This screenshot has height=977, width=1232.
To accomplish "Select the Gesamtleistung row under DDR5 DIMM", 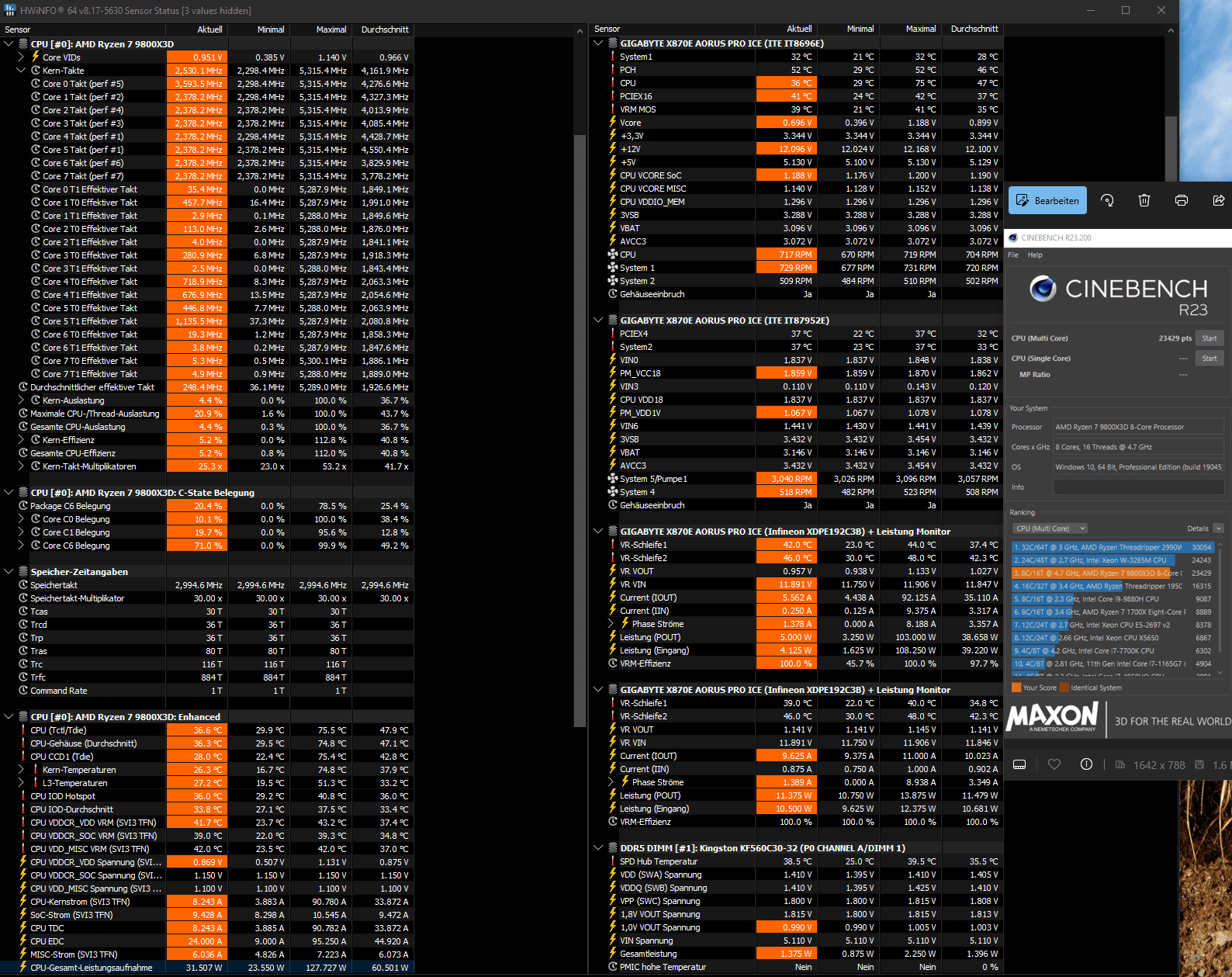I will click(x=797, y=954).
